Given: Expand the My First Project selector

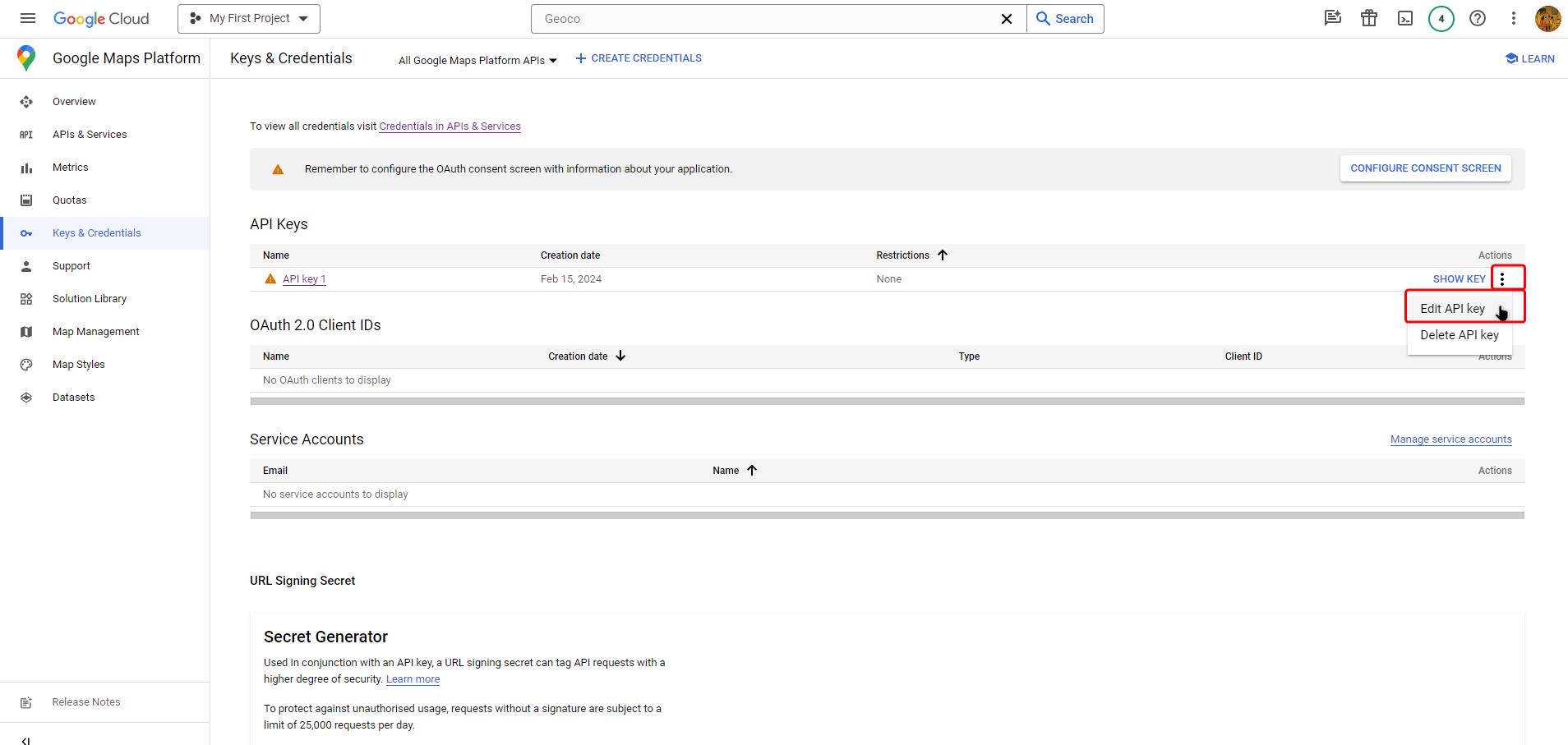Looking at the screenshot, I should pyautogui.click(x=249, y=18).
